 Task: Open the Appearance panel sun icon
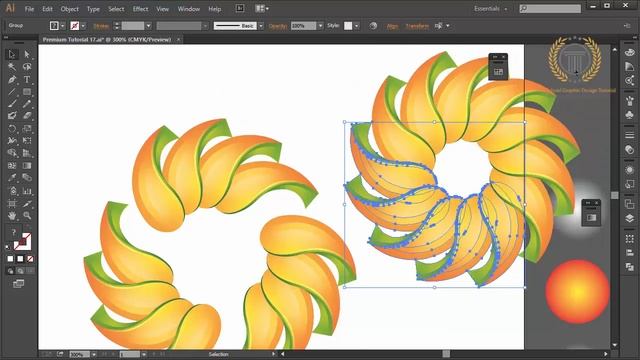pos(629,169)
